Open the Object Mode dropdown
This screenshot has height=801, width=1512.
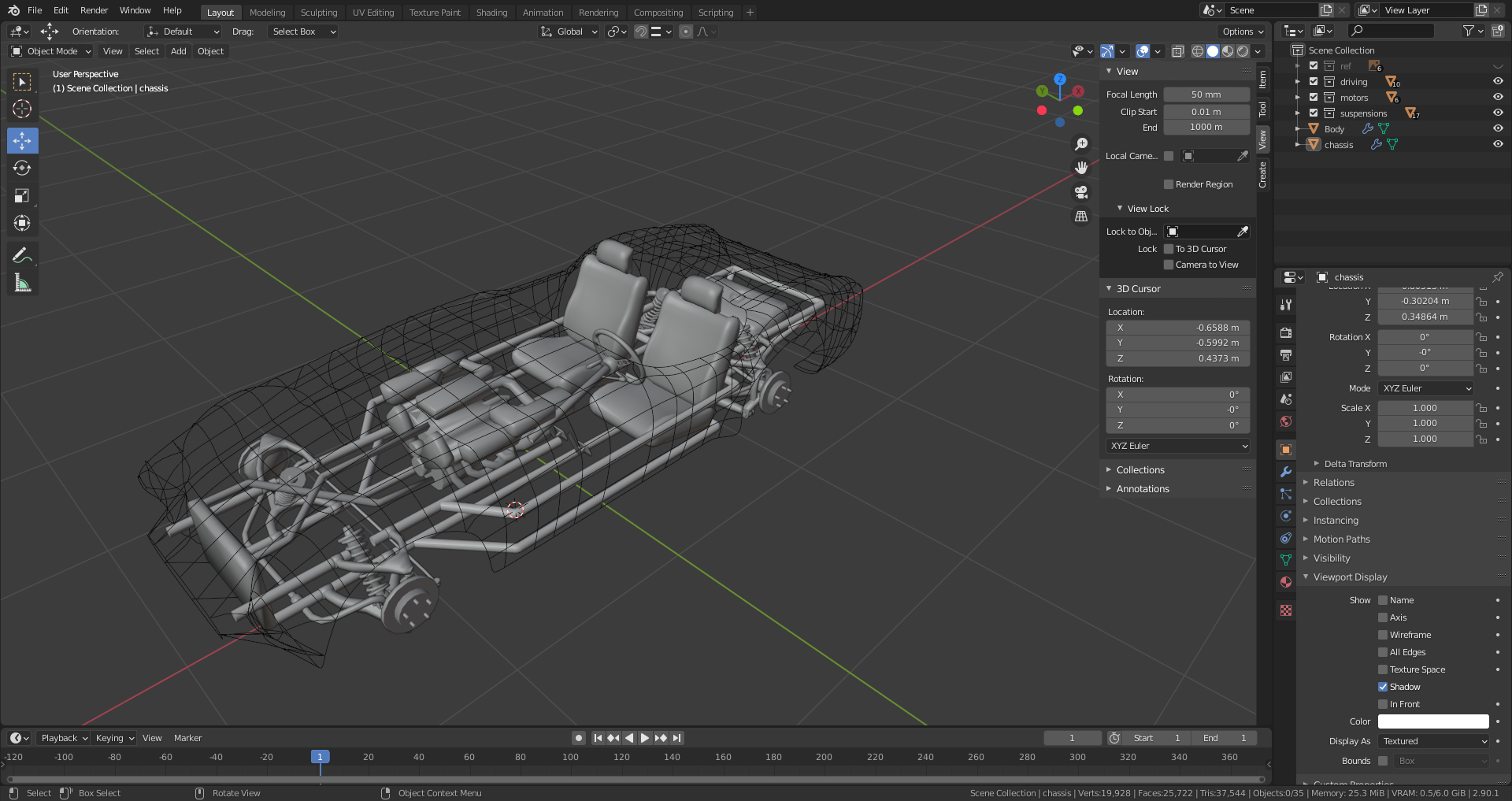point(51,51)
